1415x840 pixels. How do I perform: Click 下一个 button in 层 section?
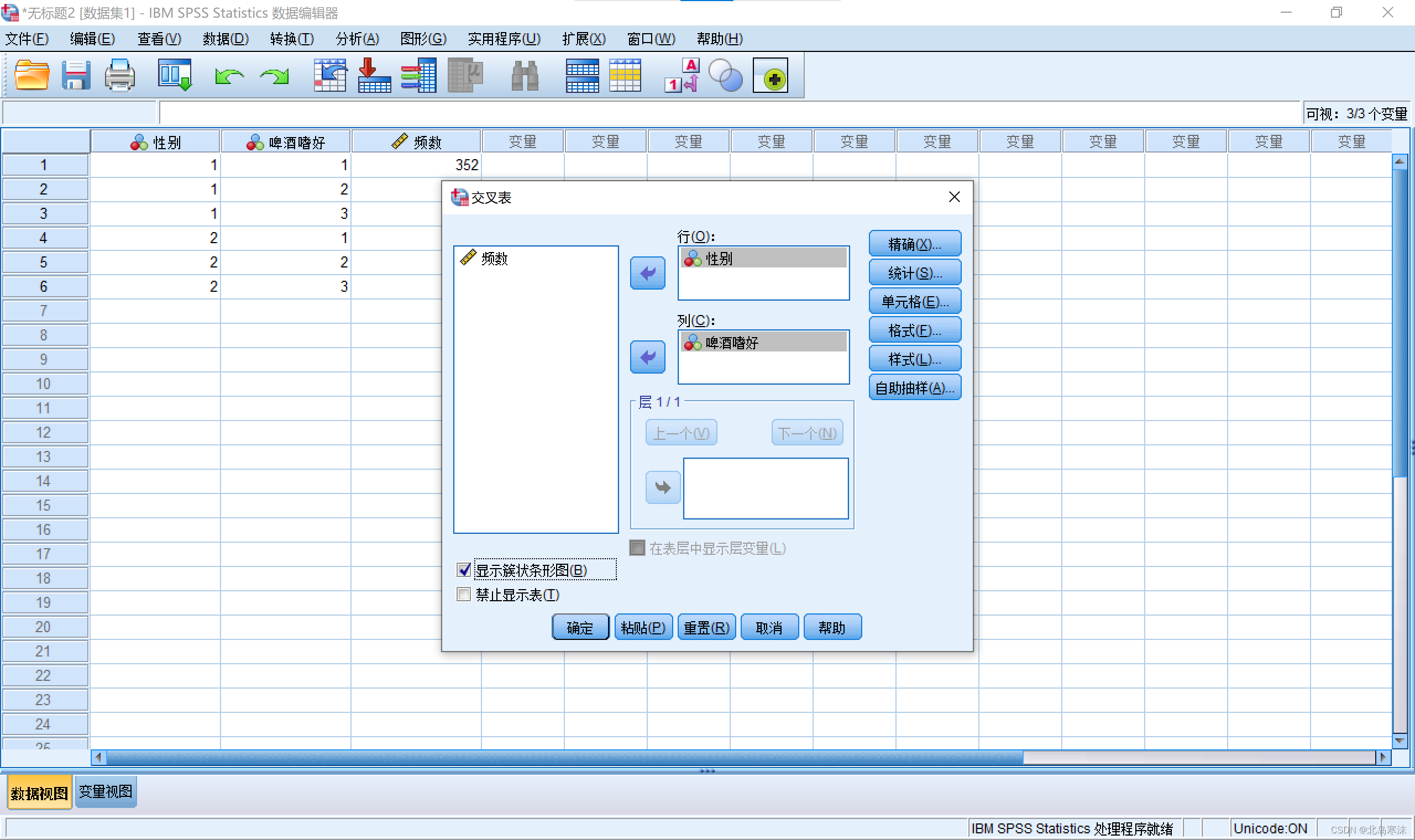[806, 431]
